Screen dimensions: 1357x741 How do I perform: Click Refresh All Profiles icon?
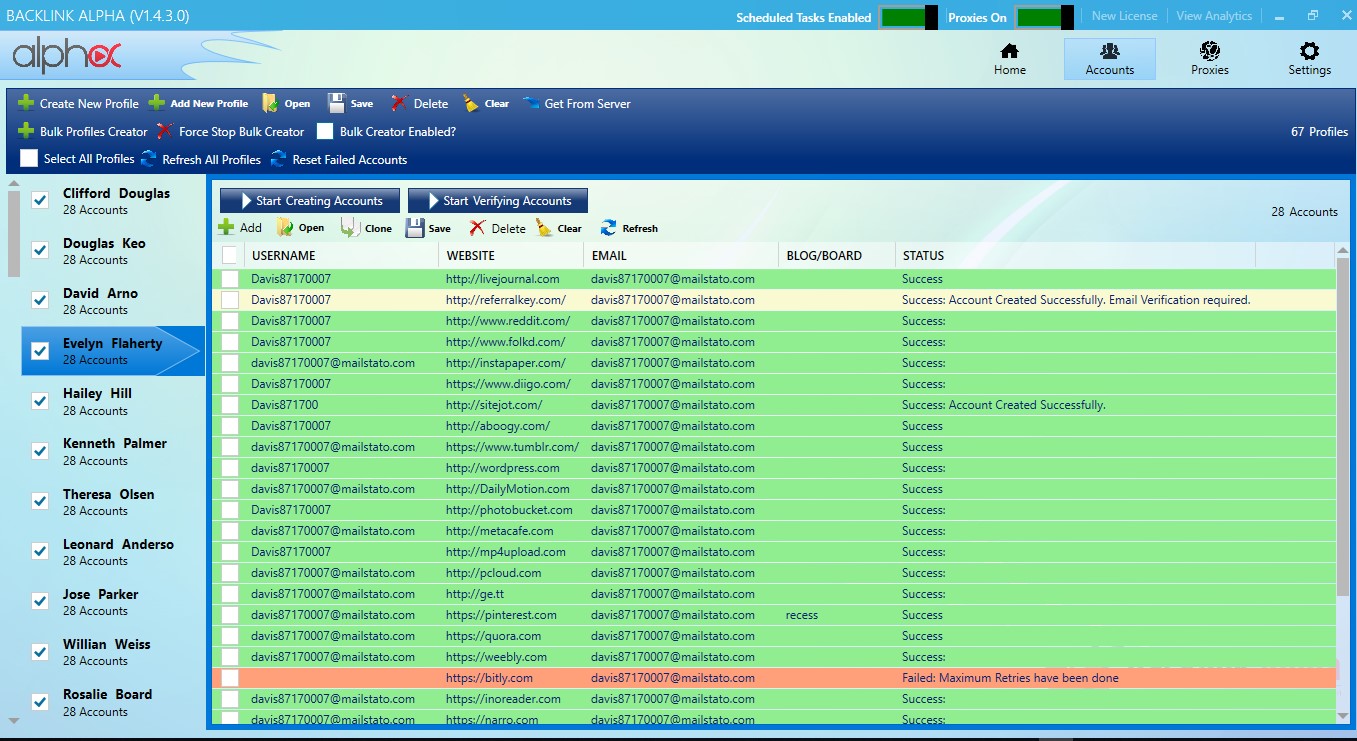click(149, 159)
